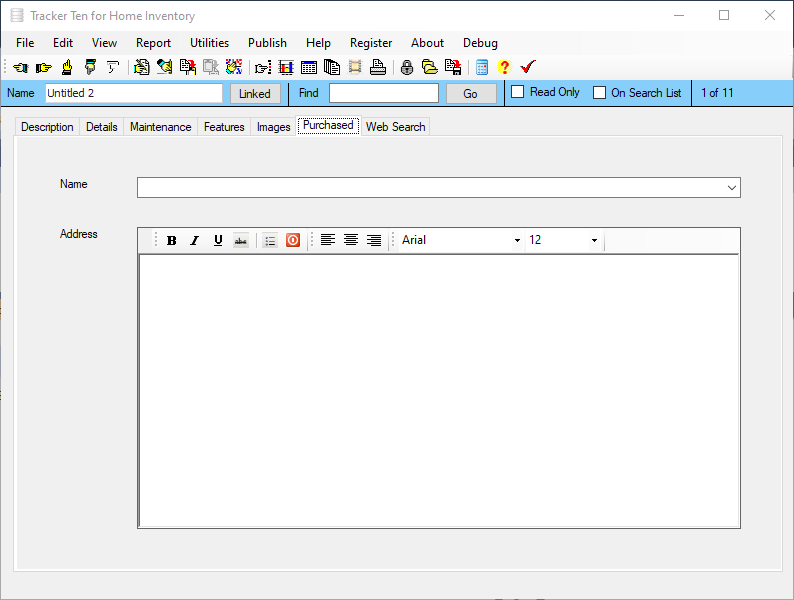Enable the Read Only checkbox
The height and width of the screenshot is (600, 794).
coord(518,92)
